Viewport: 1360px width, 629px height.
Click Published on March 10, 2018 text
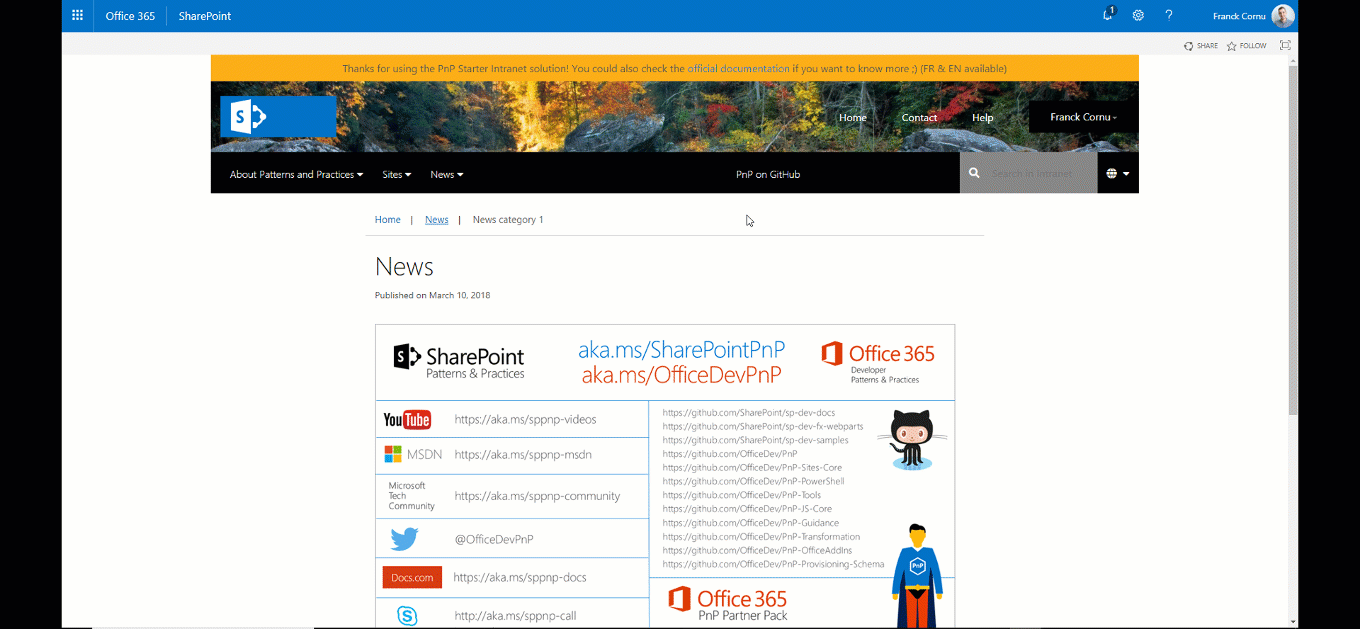[432, 296]
